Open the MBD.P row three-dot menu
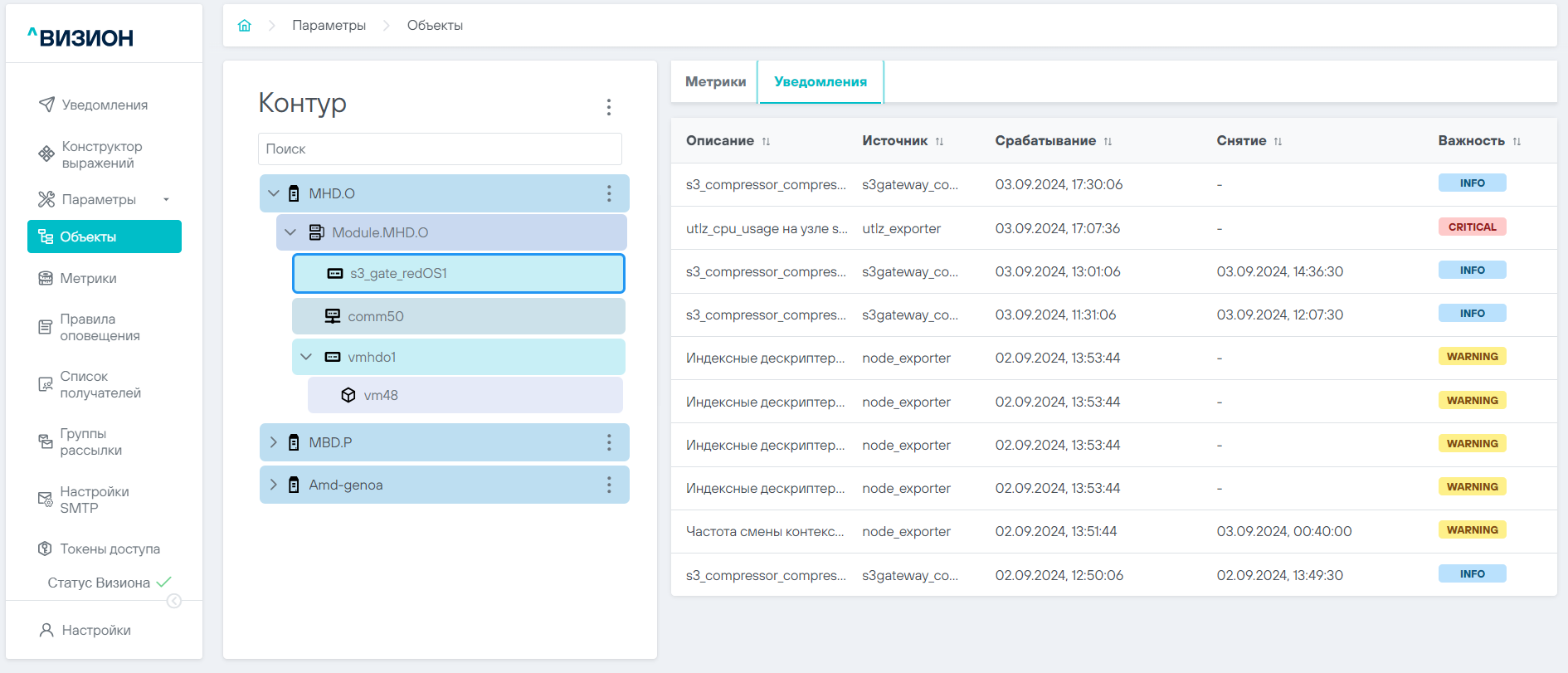This screenshot has height=673, width=1568. (608, 442)
